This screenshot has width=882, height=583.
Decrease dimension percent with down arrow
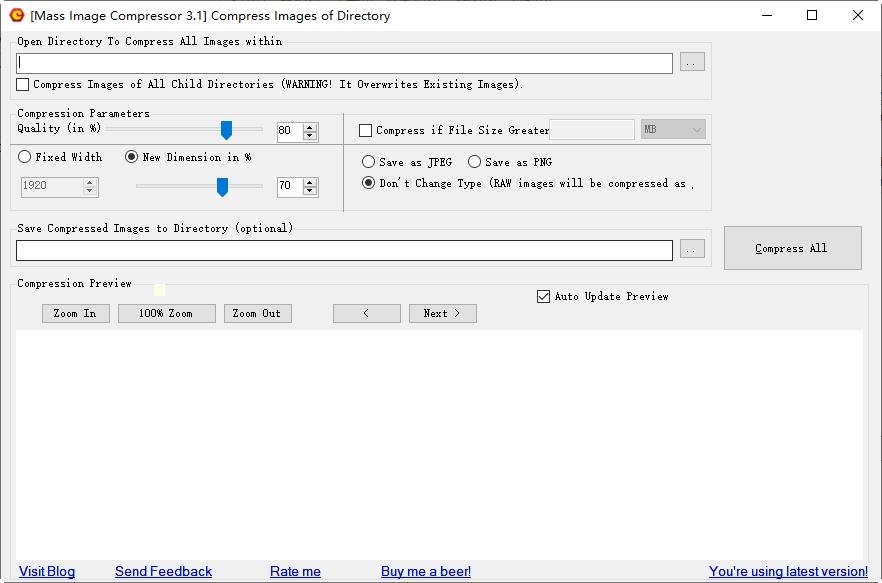pyautogui.click(x=310, y=191)
